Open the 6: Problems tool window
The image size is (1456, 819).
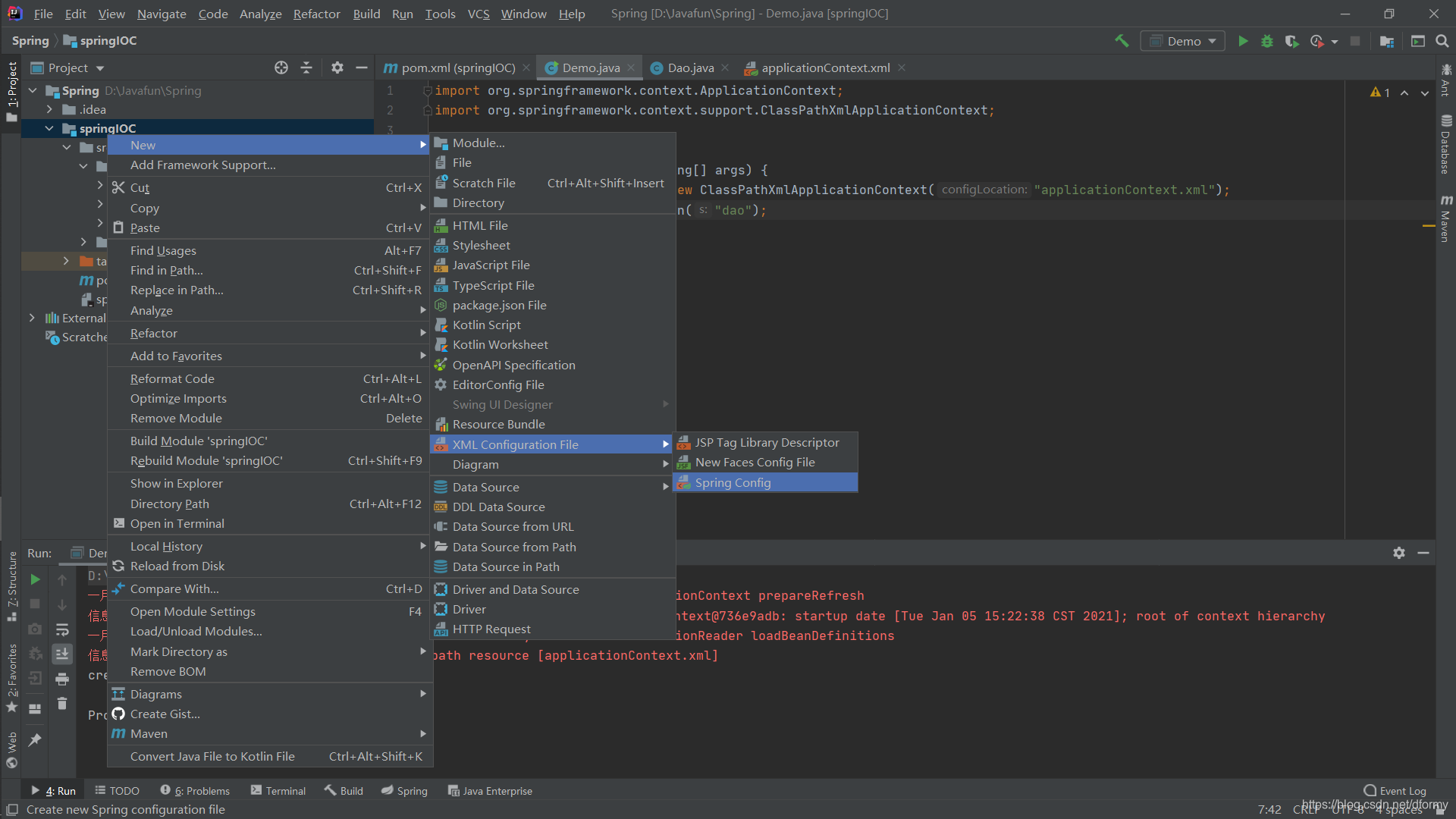tap(195, 791)
